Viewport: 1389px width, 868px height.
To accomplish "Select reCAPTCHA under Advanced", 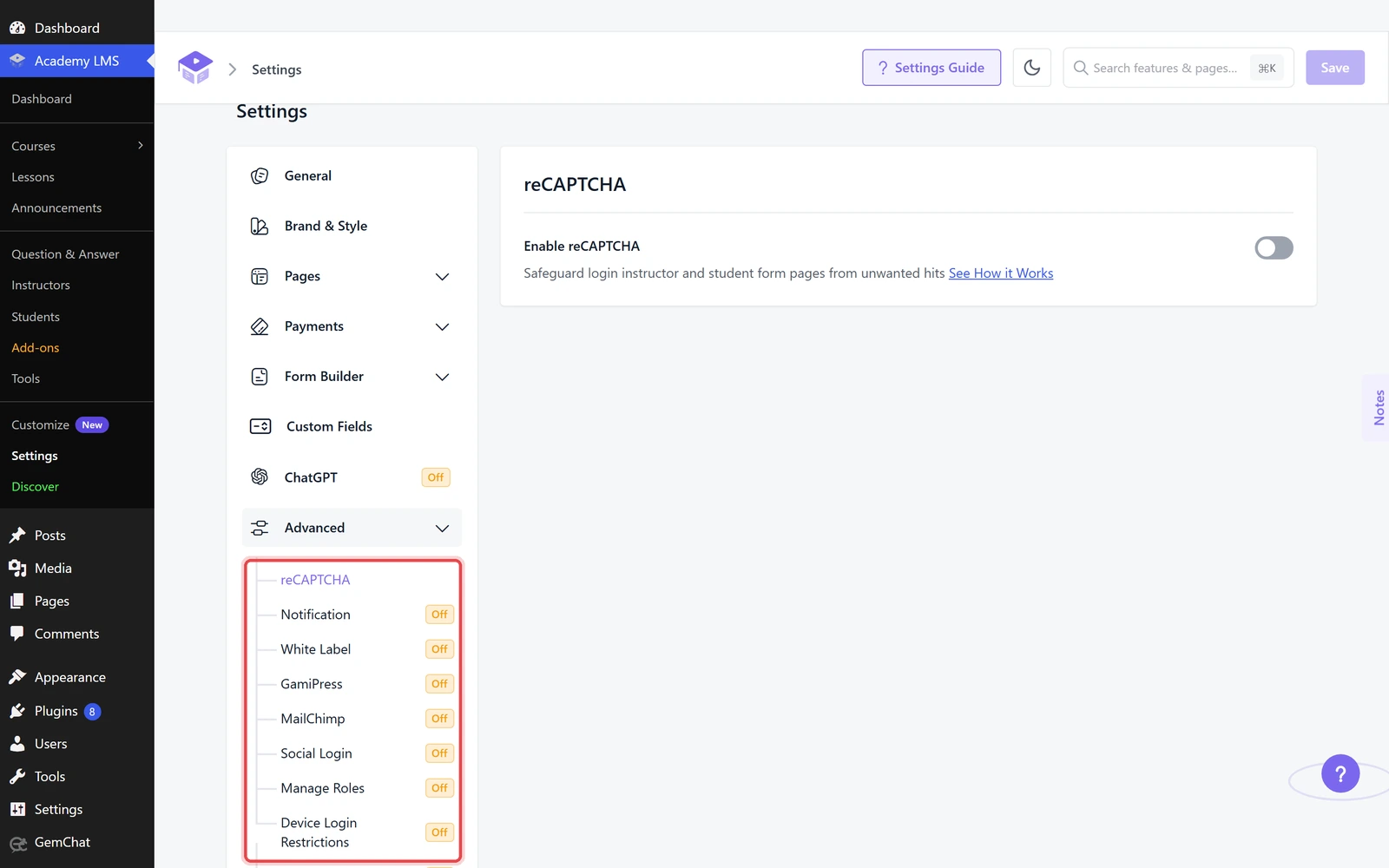I will (x=315, y=580).
